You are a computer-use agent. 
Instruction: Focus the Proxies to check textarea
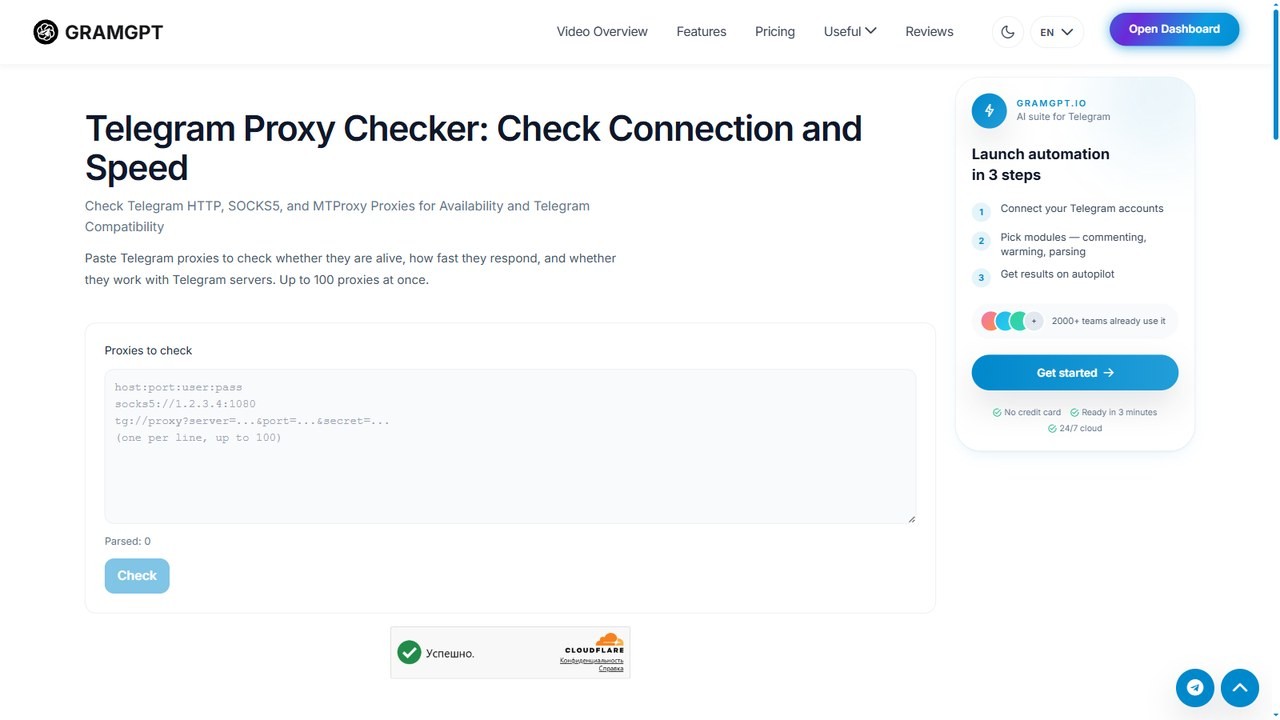[510, 446]
